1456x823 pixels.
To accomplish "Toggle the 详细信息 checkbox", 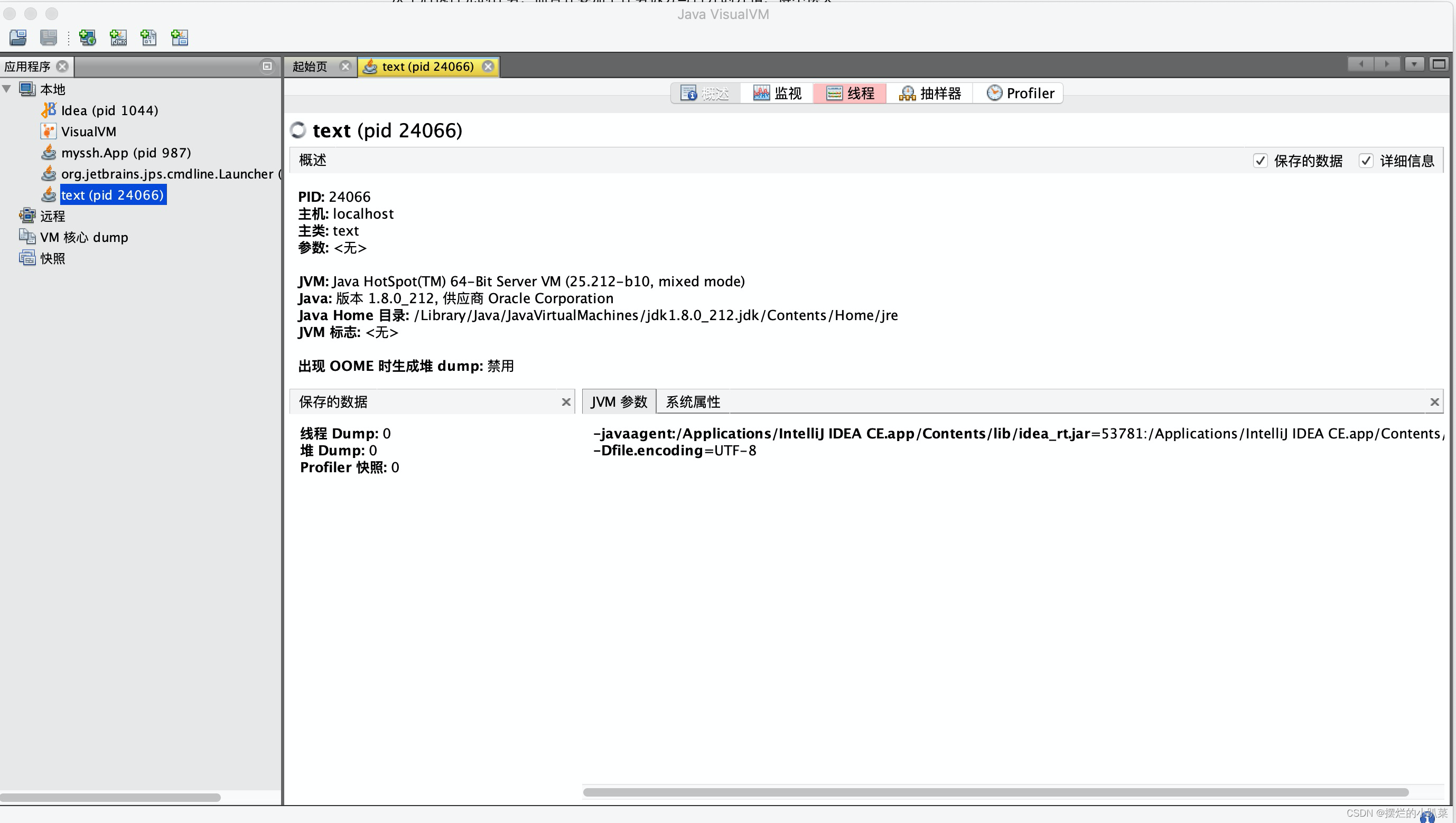I will (1366, 161).
